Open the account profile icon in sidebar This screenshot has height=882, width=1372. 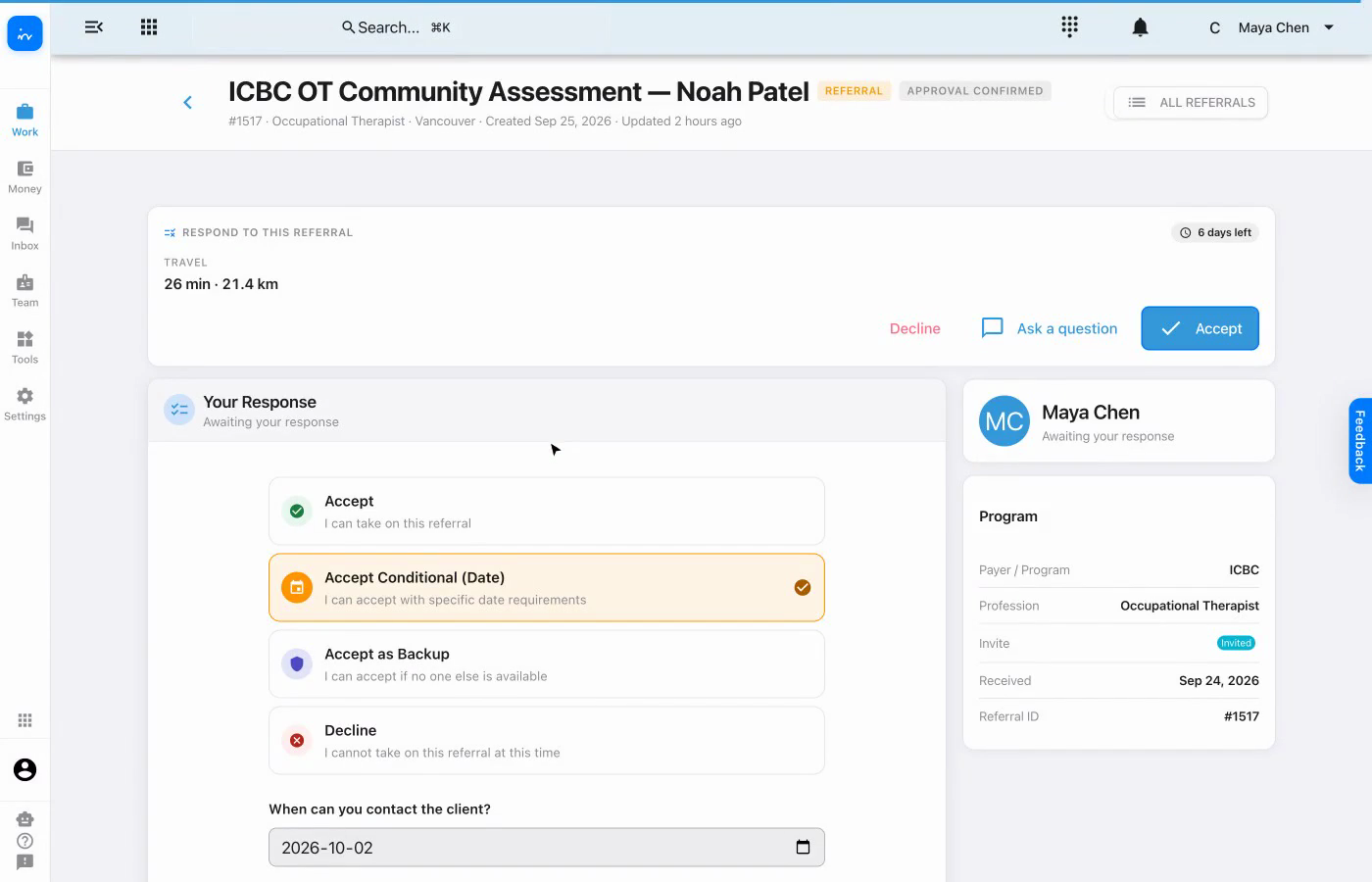tap(25, 770)
